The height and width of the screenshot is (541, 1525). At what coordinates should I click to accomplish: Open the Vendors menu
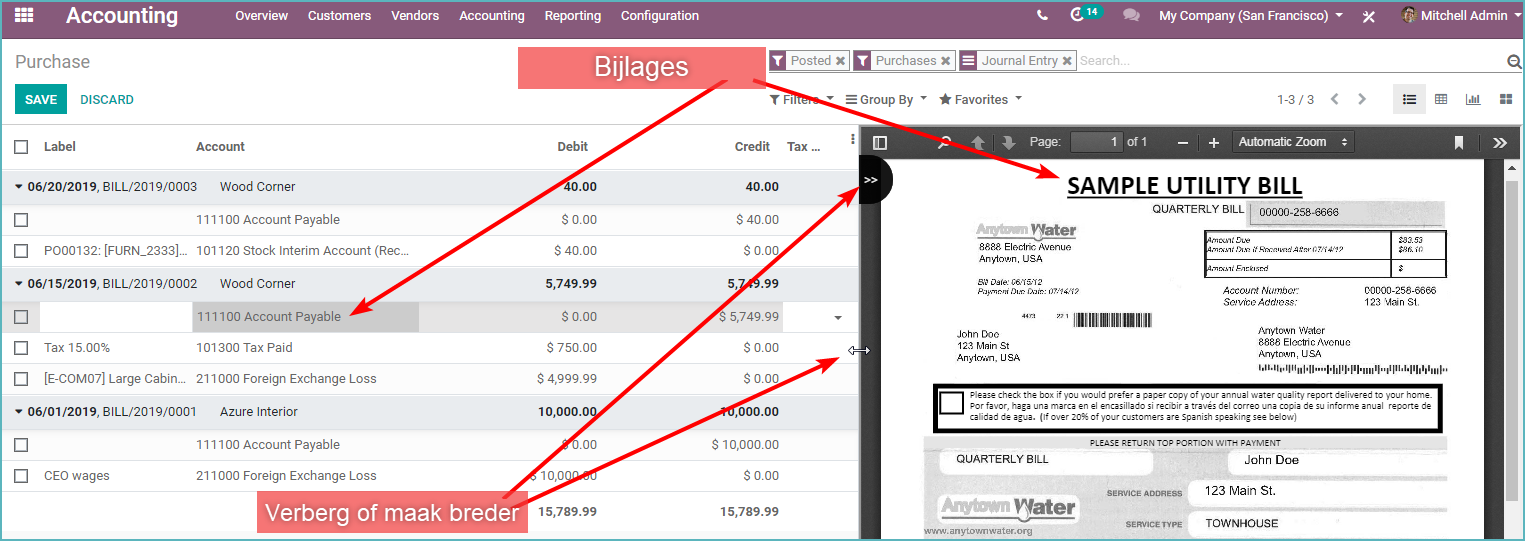pos(415,16)
